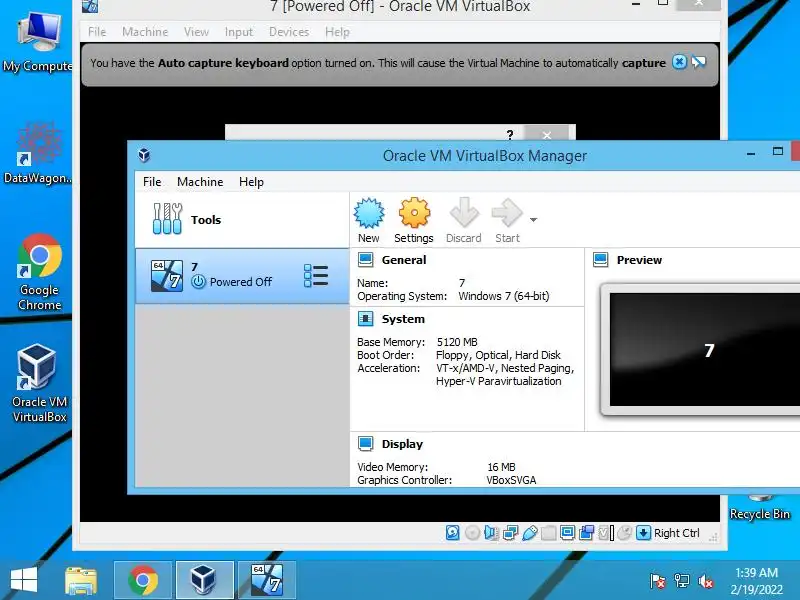Click the VM preview thumbnail

704,349
